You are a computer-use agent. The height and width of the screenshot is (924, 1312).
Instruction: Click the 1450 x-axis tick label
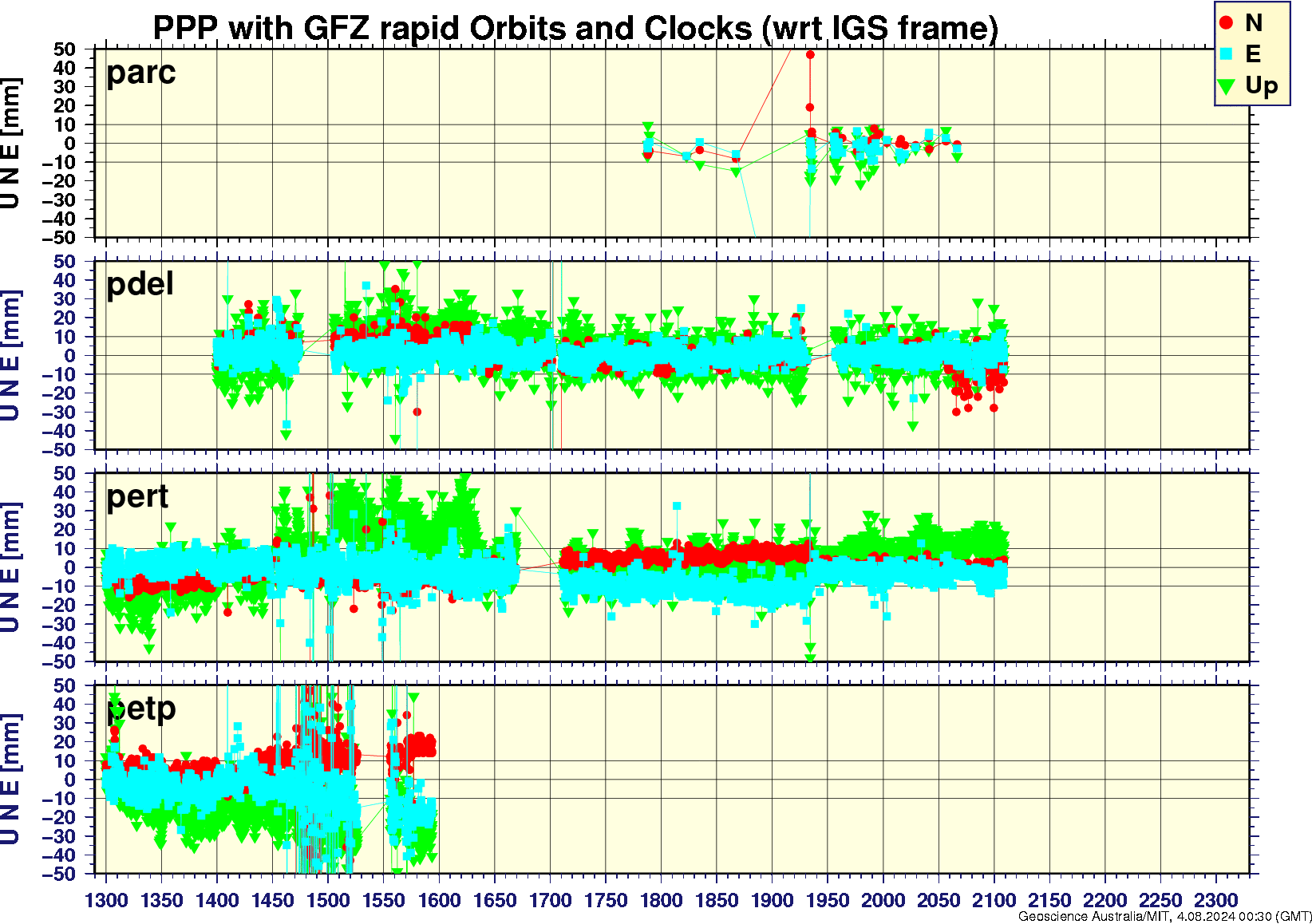(273, 900)
